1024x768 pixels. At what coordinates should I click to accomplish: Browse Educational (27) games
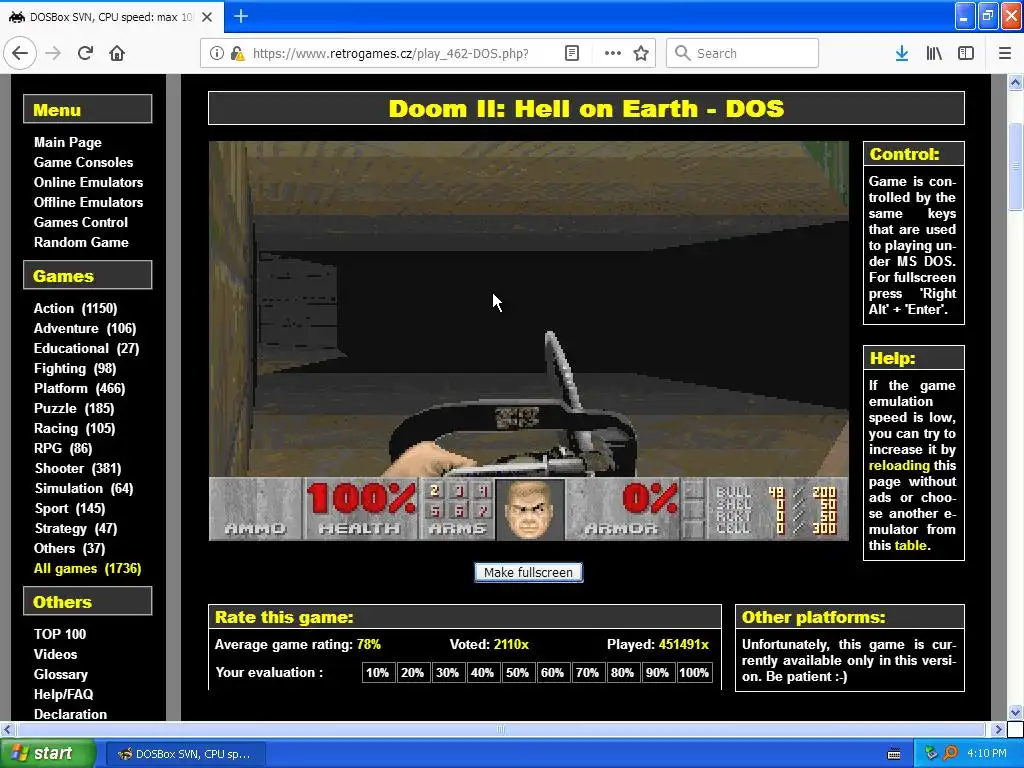click(x=87, y=349)
